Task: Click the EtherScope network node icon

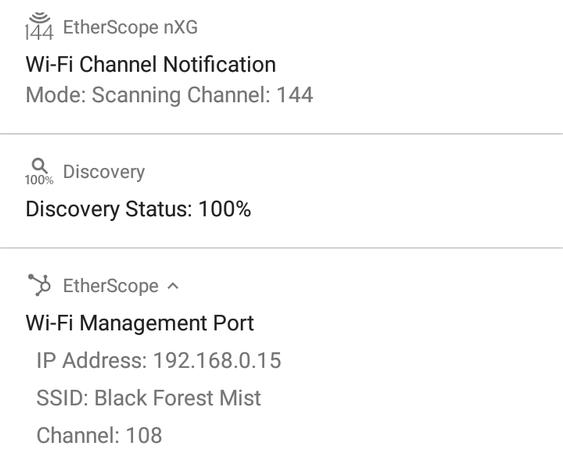Action: click(39, 285)
